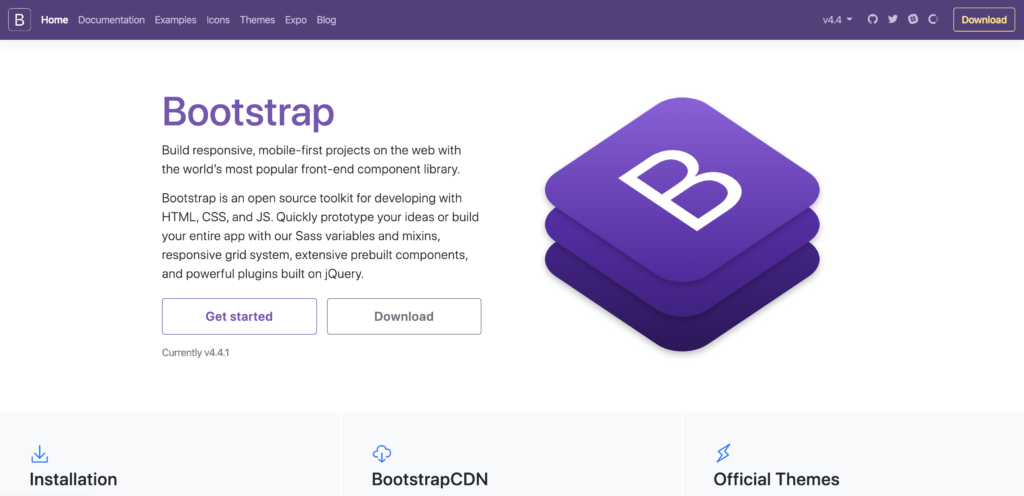The height and width of the screenshot is (496, 1024).
Task: Open Examples from the navbar
Action: (176, 20)
